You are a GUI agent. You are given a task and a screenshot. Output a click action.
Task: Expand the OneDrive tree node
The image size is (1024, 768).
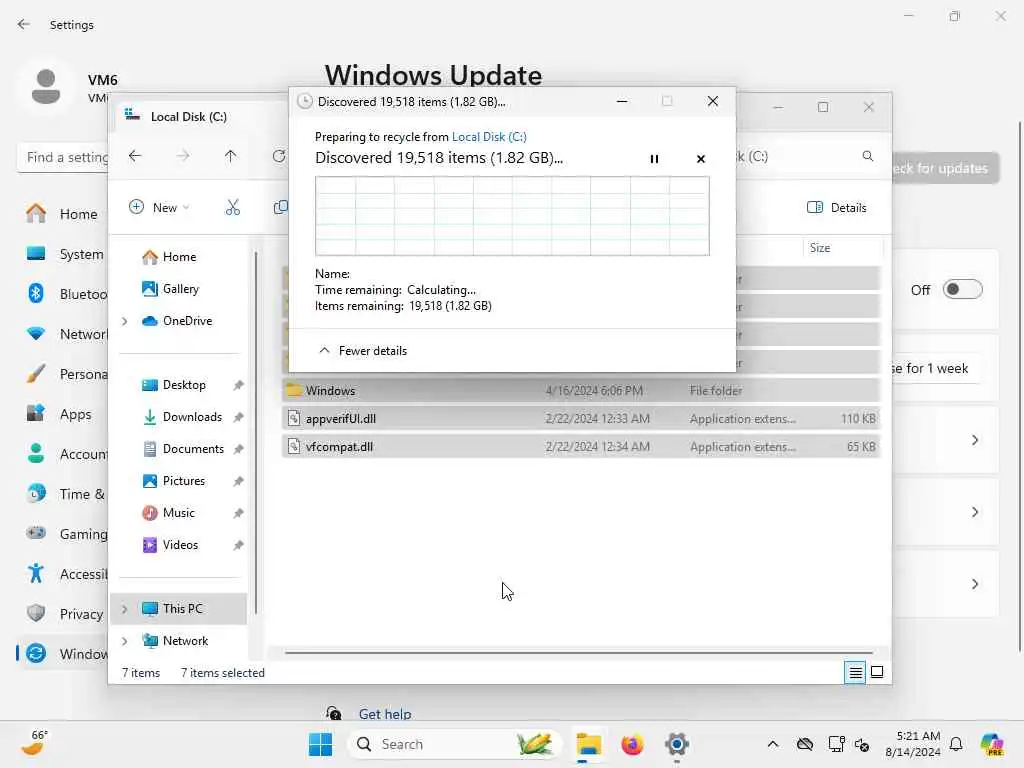(125, 321)
